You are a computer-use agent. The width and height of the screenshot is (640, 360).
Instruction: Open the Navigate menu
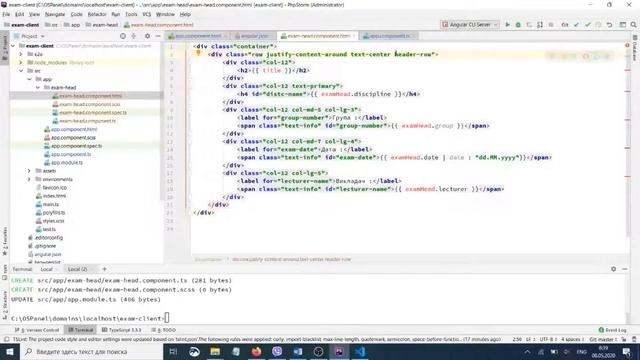pyautogui.click(x=55, y=14)
